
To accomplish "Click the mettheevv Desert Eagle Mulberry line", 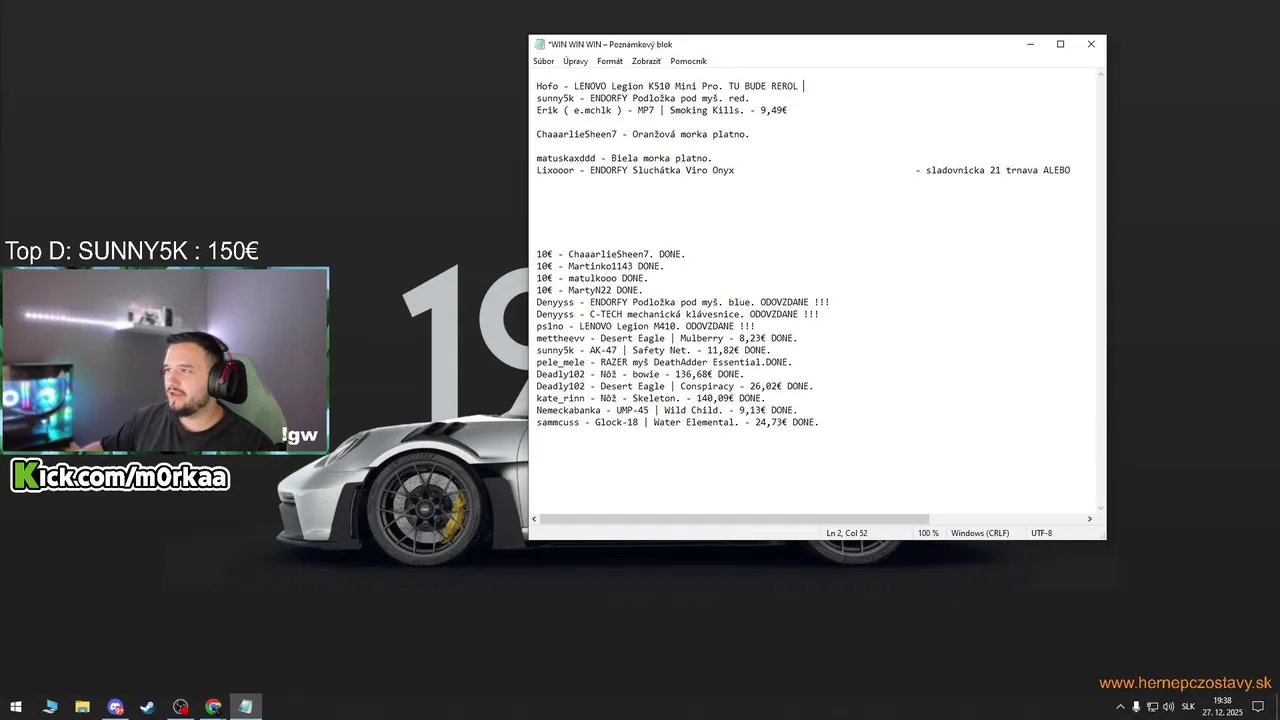I will click(666, 338).
